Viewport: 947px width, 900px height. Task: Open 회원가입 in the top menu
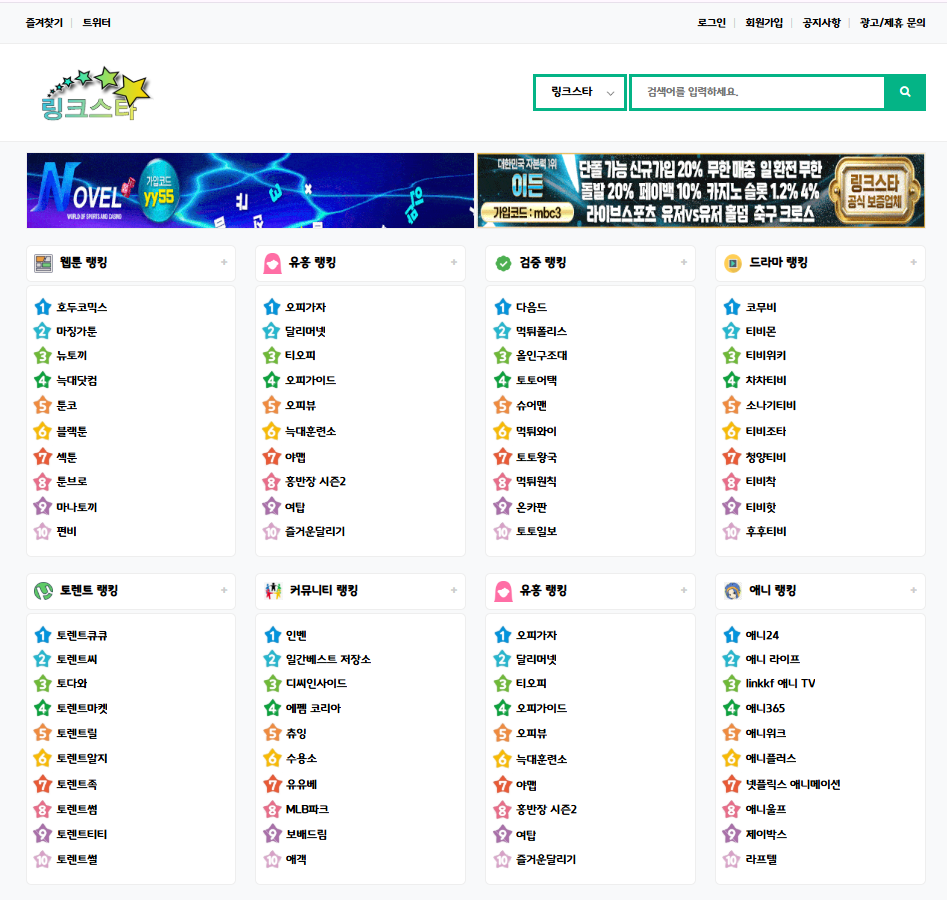(764, 22)
